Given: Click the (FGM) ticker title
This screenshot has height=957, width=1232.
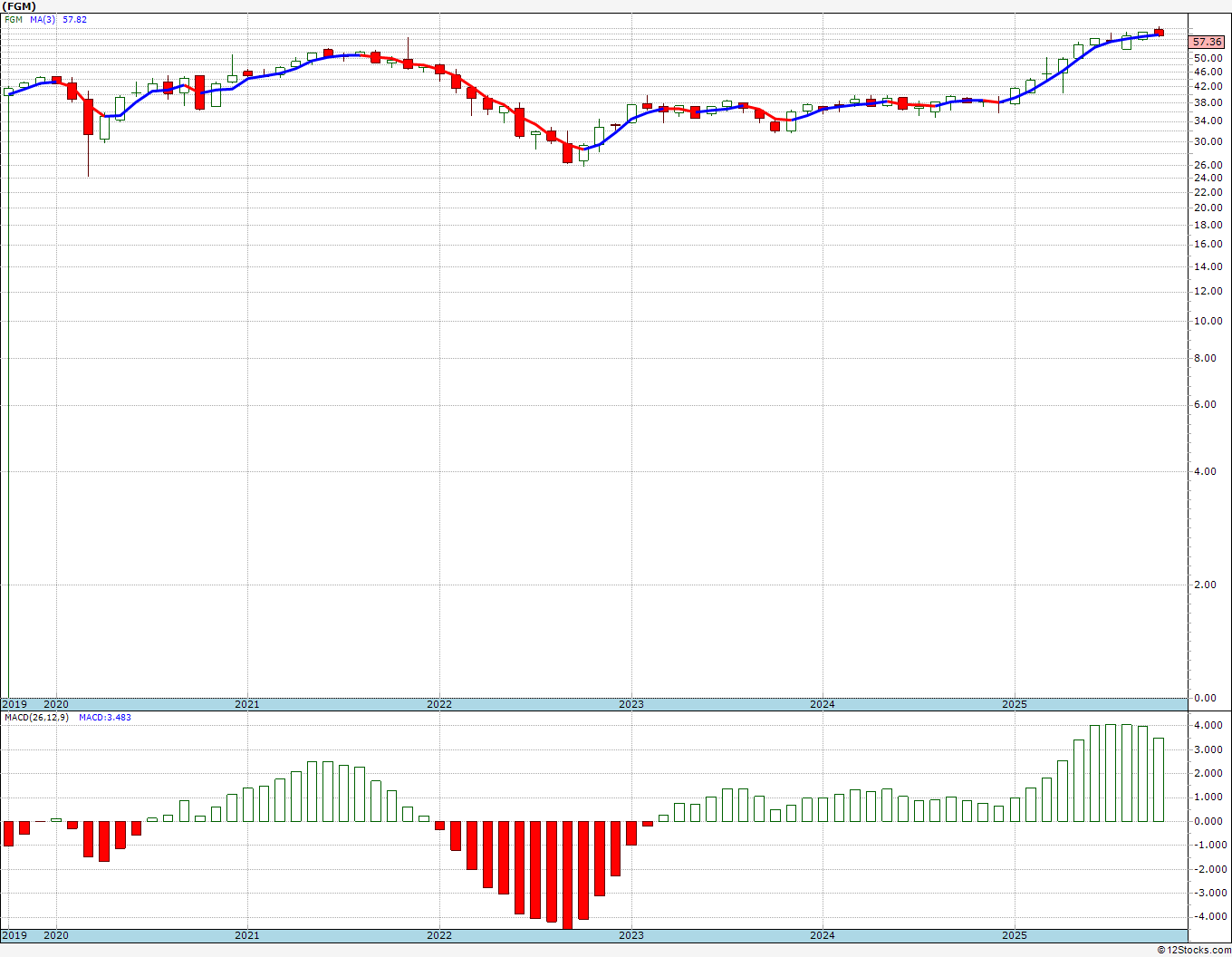Looking at the screenshot, I should point(19,6).
